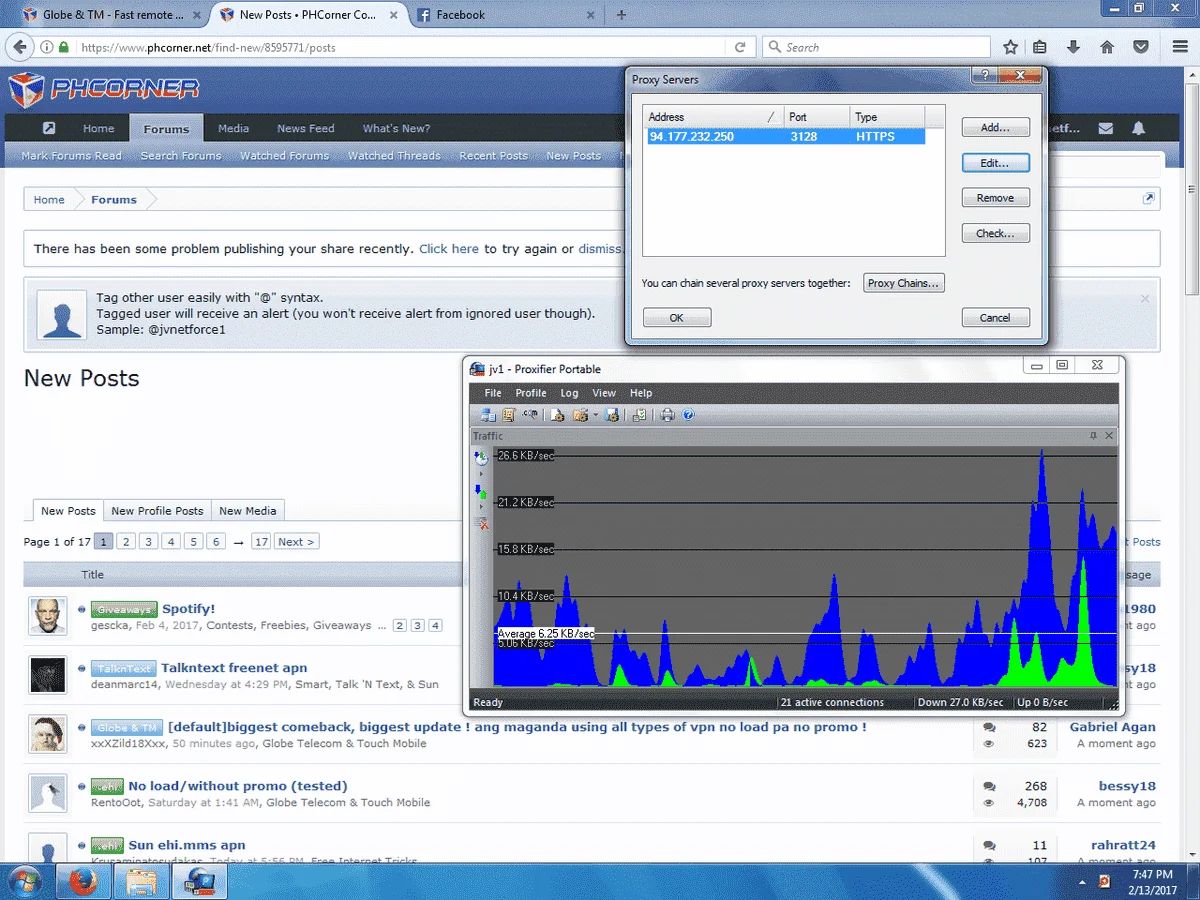1200x900 pixels.
Task: Click the phcorner.net address bar
Action: pos(400,47)
